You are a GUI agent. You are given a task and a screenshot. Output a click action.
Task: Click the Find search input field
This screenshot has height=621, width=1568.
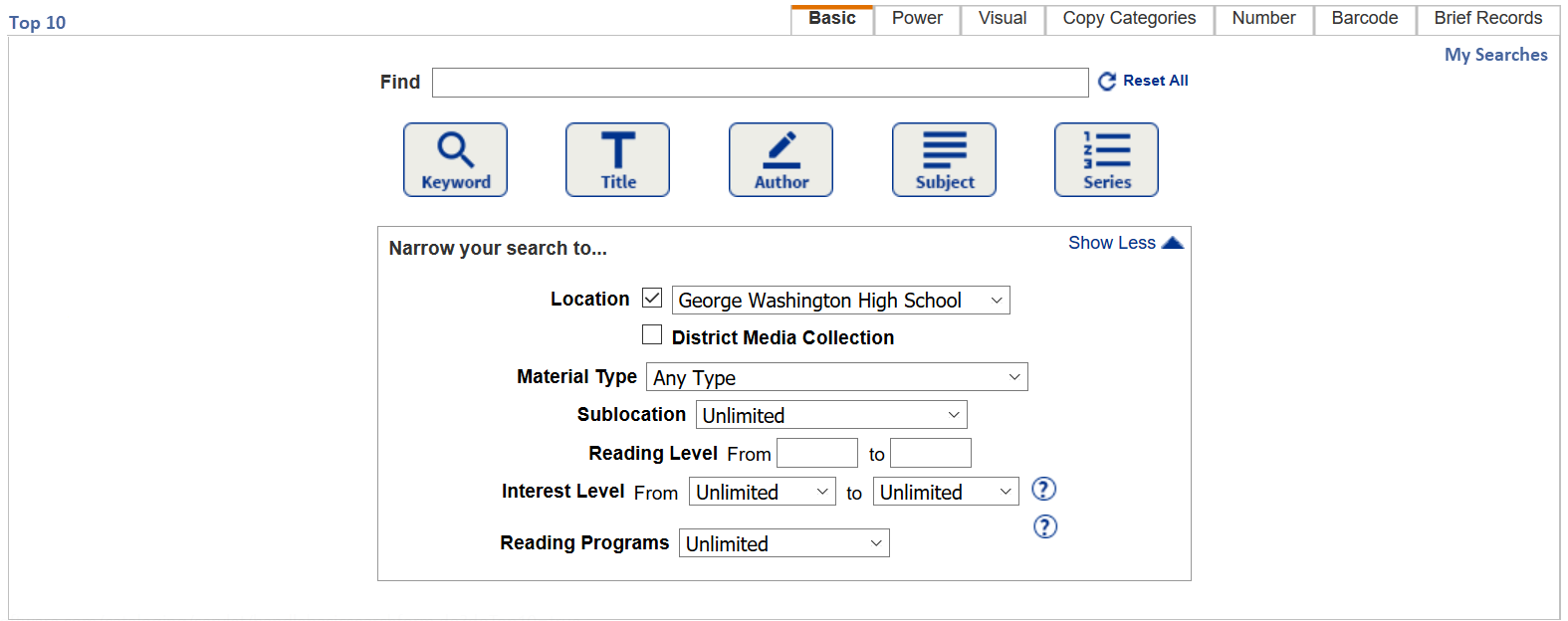point(760,82)
